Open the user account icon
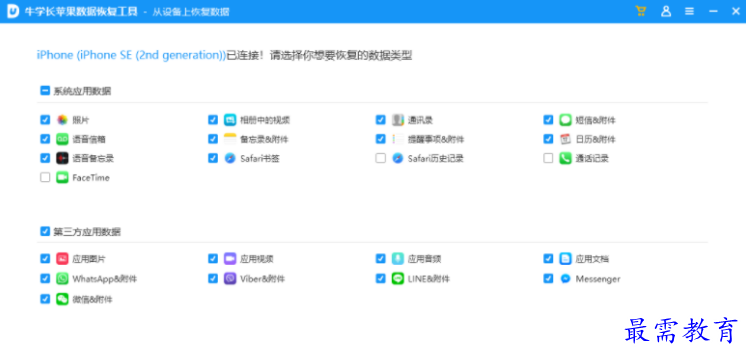The height and width of the screenshot is (362, 746). [666, 11]
